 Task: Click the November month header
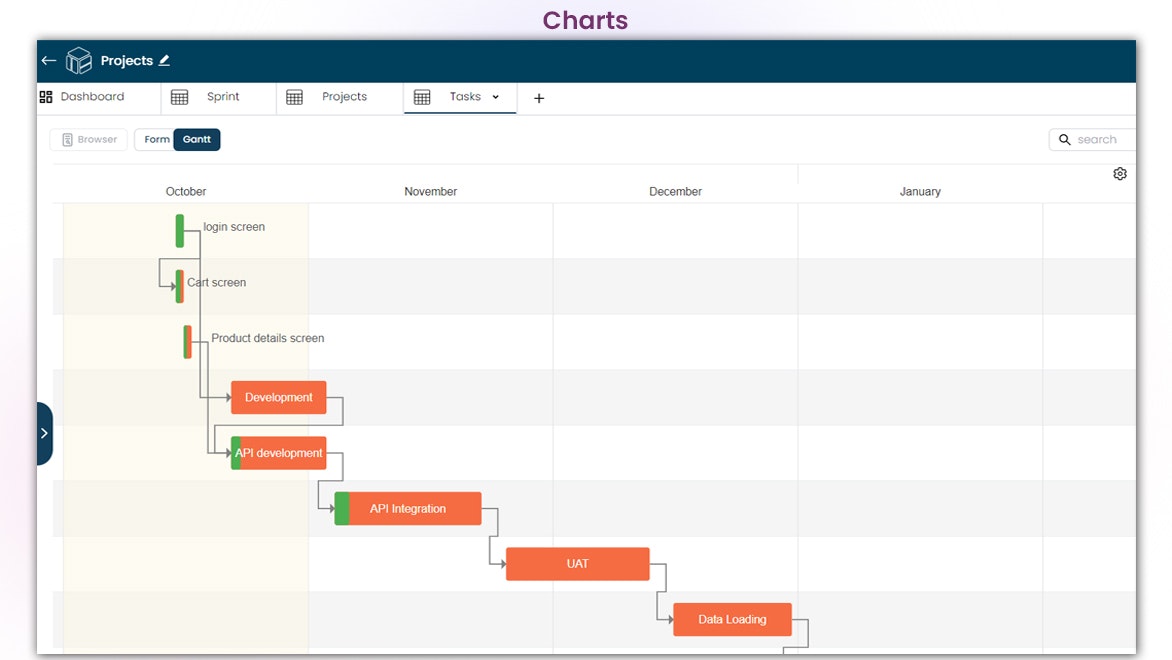coord(431,191)
